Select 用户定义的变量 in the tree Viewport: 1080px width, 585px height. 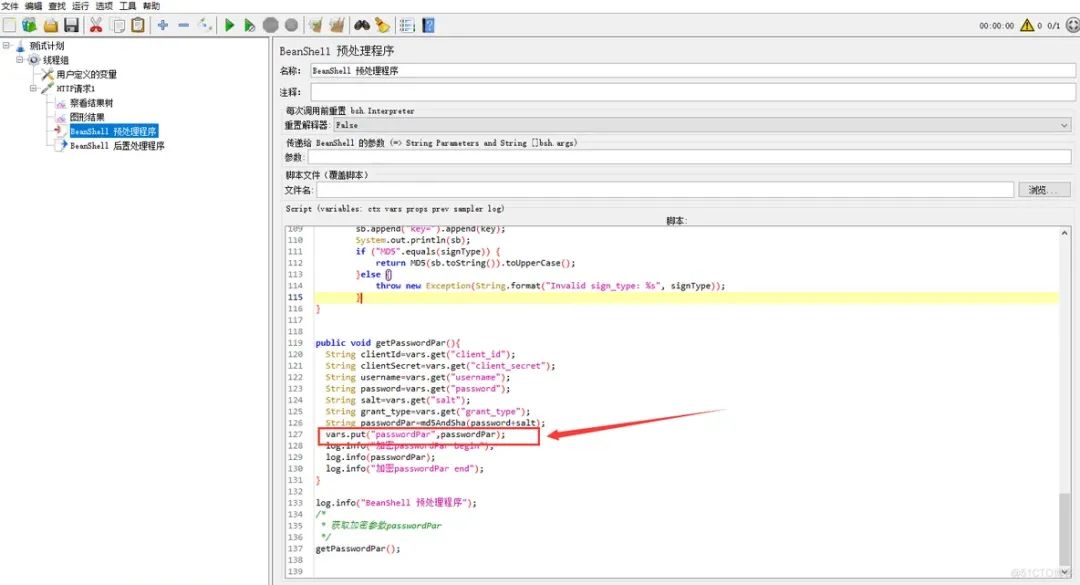(86, 74)
